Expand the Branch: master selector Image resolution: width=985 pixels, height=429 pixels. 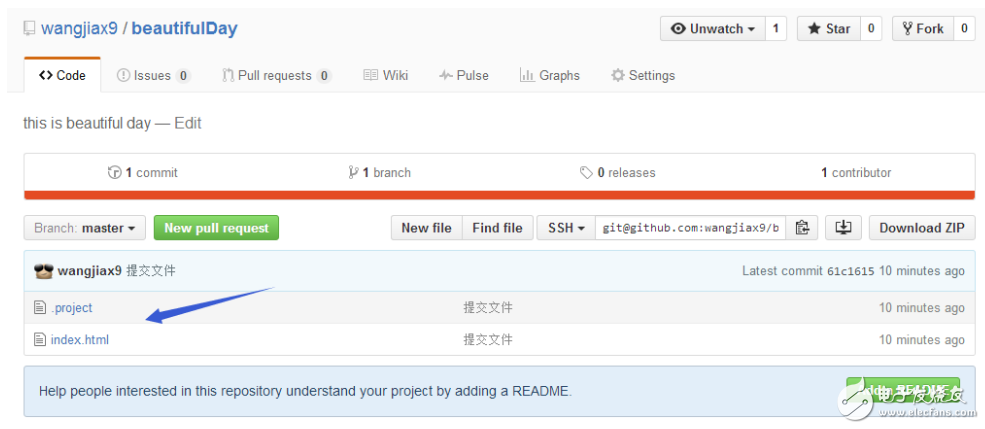(x=85, y=228)
